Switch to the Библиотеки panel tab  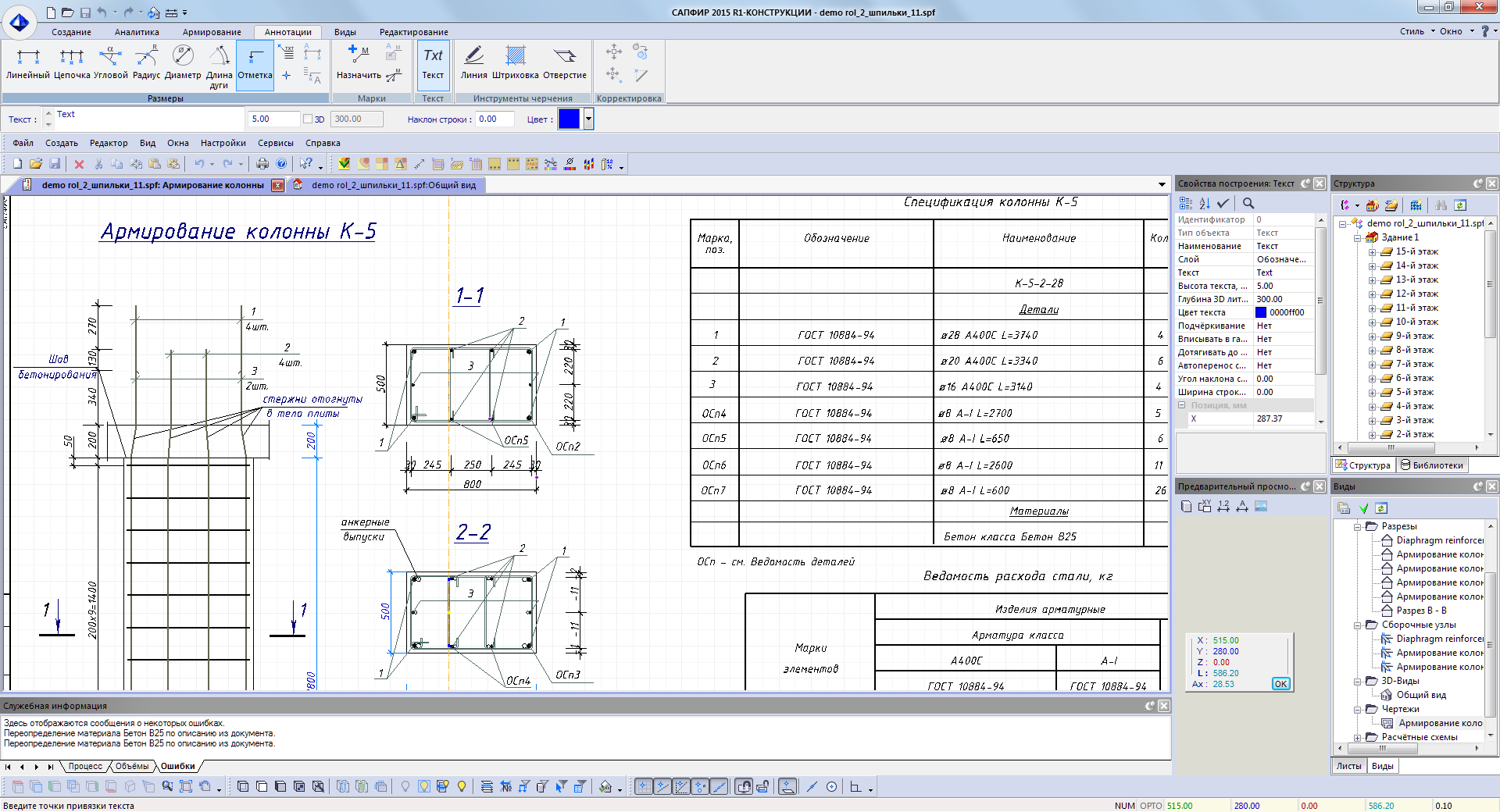click(1431, 465)
